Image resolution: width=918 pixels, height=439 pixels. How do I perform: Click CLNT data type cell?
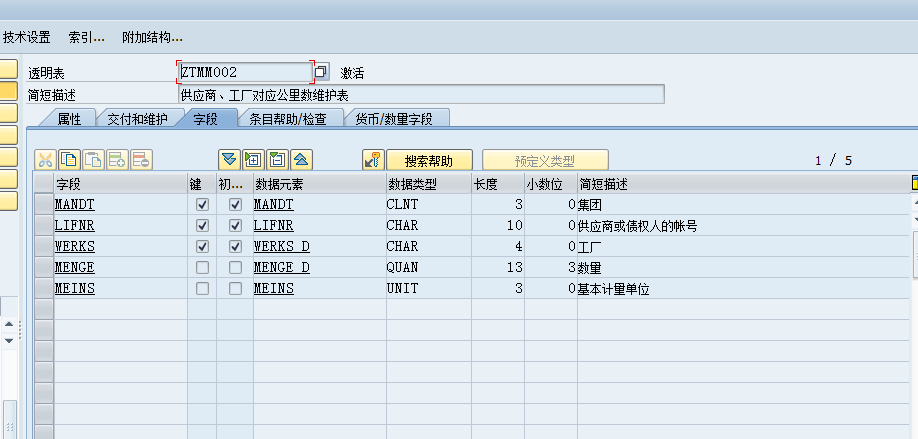[x=429, y=204]
